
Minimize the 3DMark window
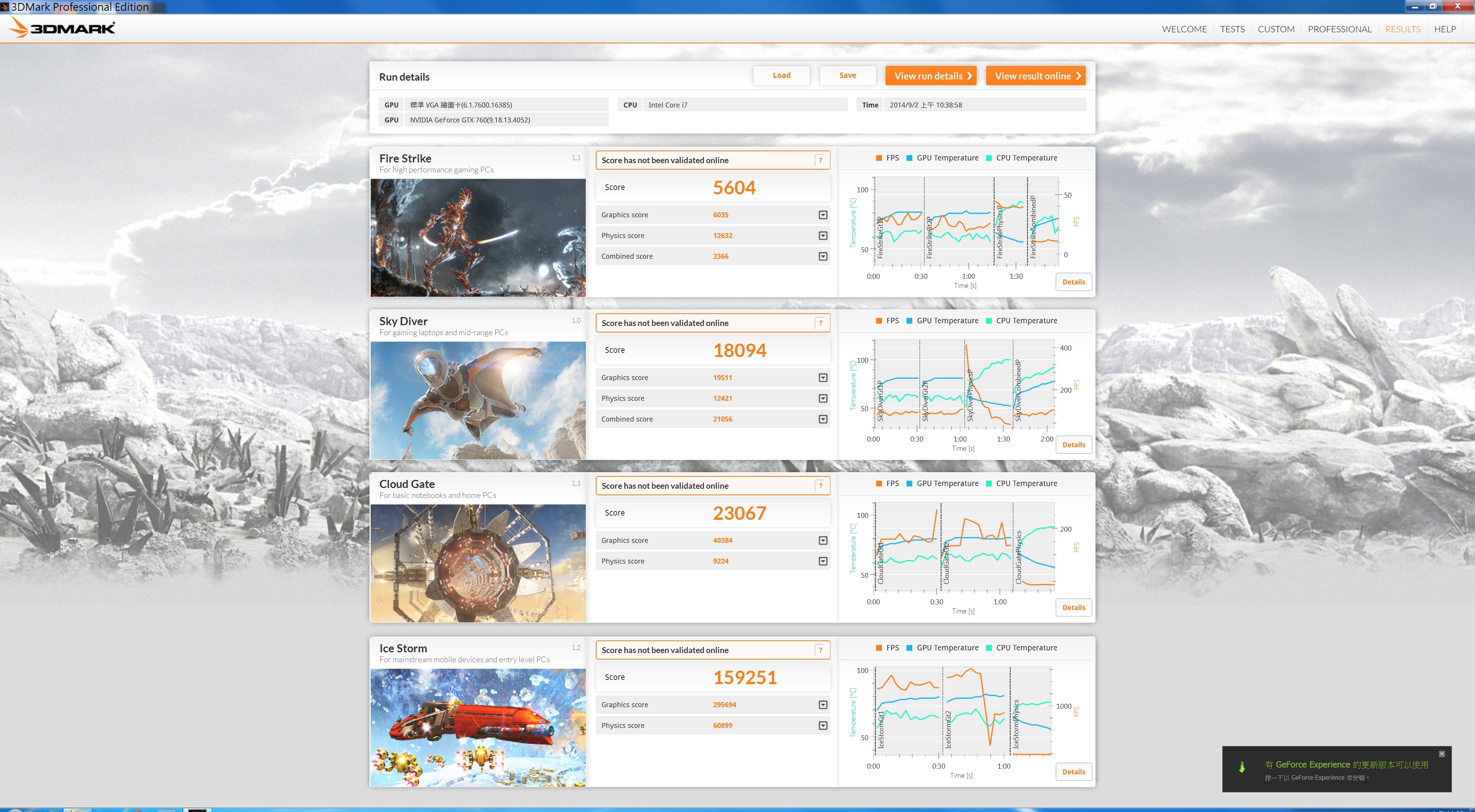[1415, 6]
